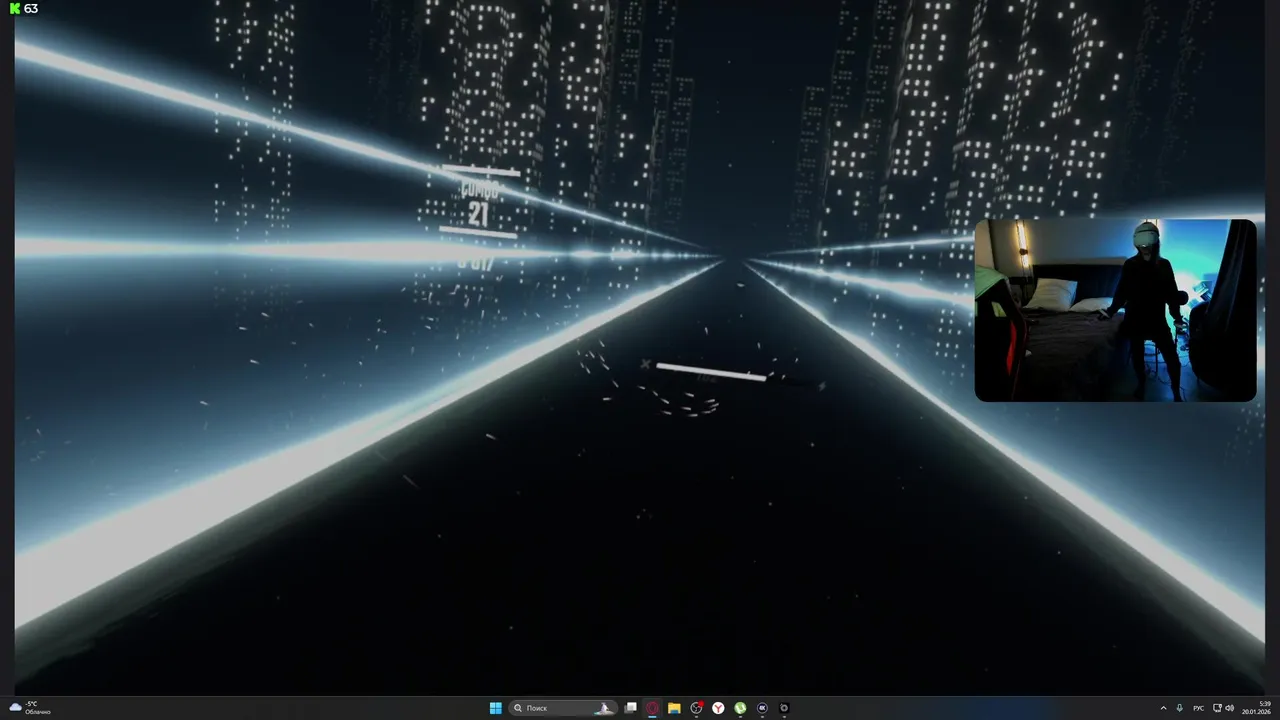Image resolution: width=1280 pixels, height=720 pixels.
Task: Open File Explorer from the taskbar
Action: 674,708
